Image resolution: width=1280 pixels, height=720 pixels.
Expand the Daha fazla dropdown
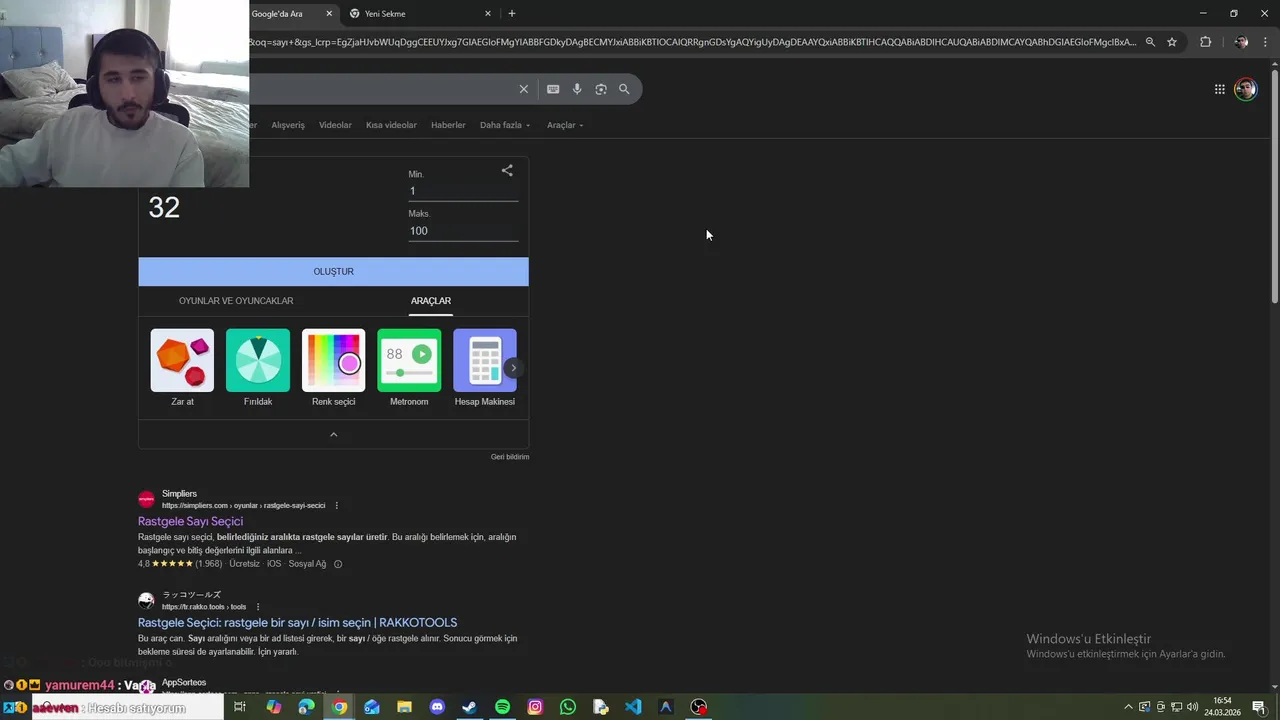click(x=505, y=125)
